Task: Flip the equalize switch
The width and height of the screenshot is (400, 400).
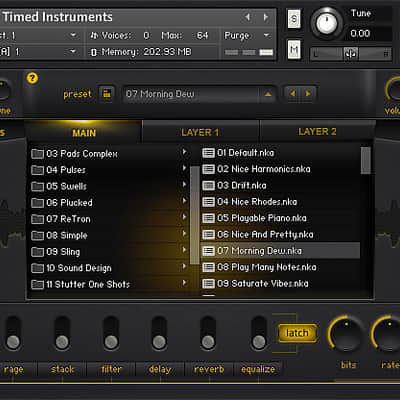Action: pos(258,333)
